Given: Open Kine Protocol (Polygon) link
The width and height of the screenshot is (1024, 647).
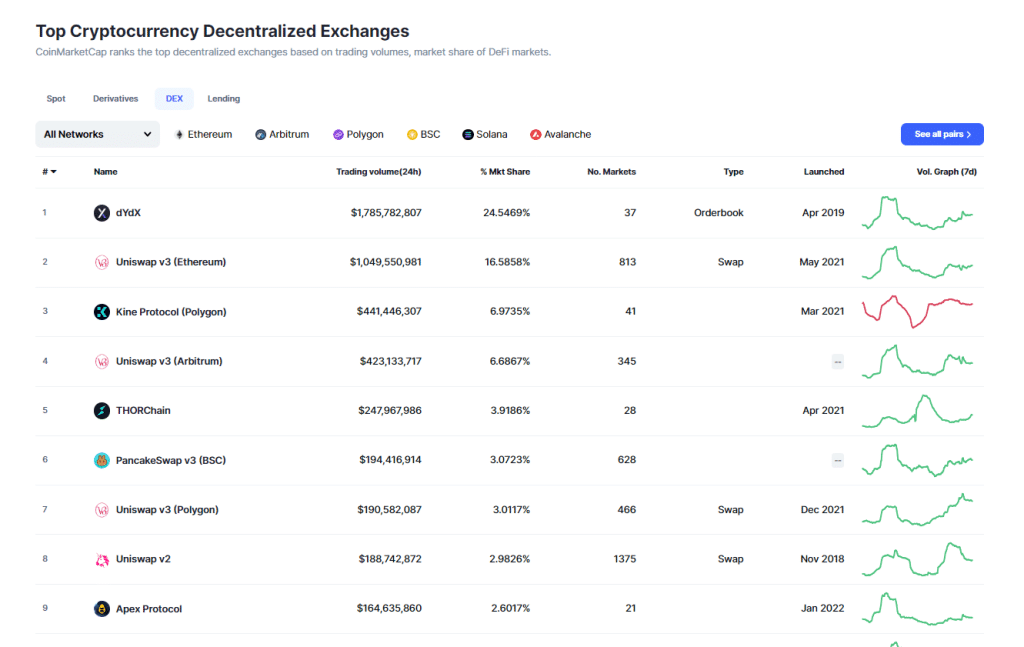Looking at the screenshot, I should click(x=171, y=312).
